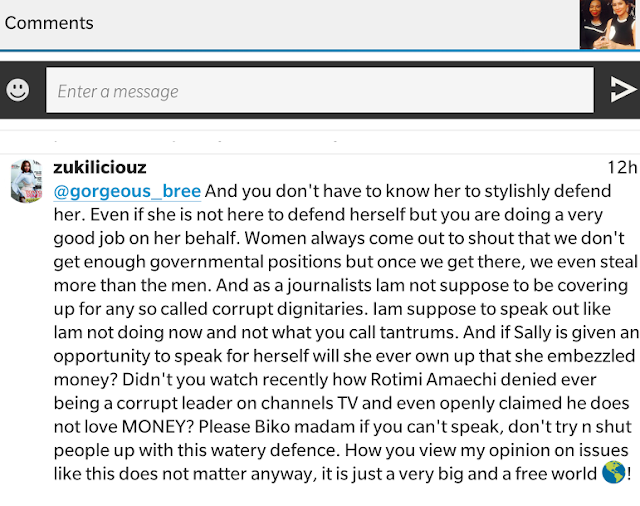Open the post thumbnail photo
This screenshot has width=640, height=506.
[609, 24]
